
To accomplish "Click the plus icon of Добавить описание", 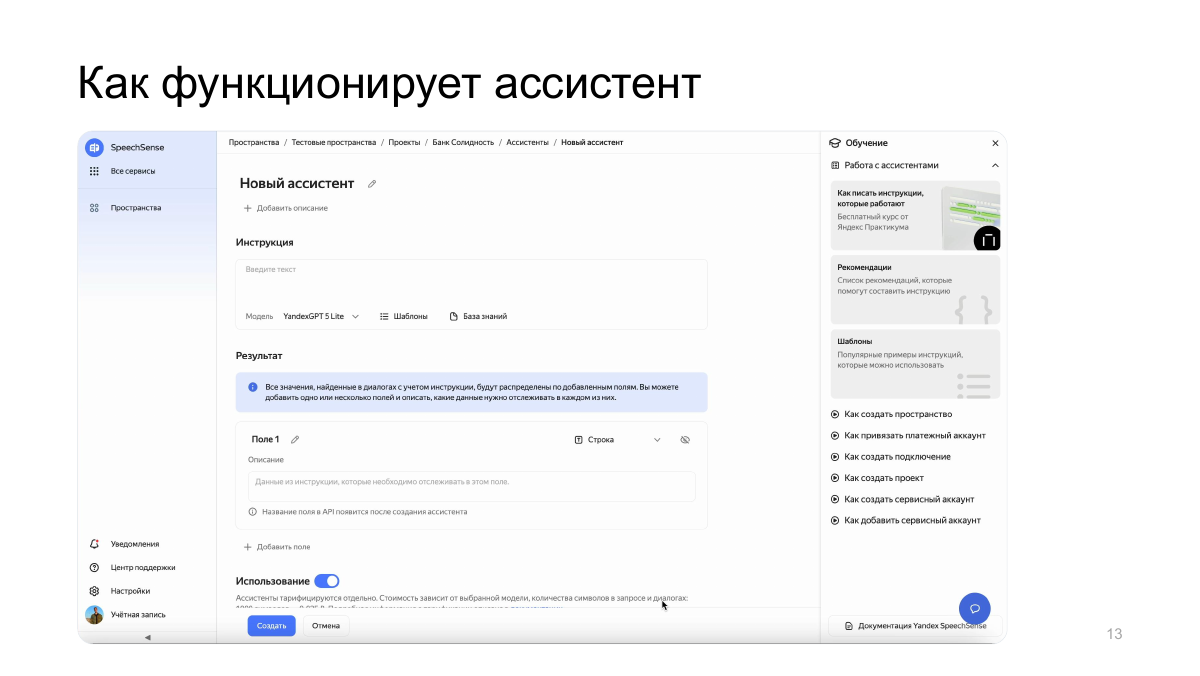I will [248, 208].
